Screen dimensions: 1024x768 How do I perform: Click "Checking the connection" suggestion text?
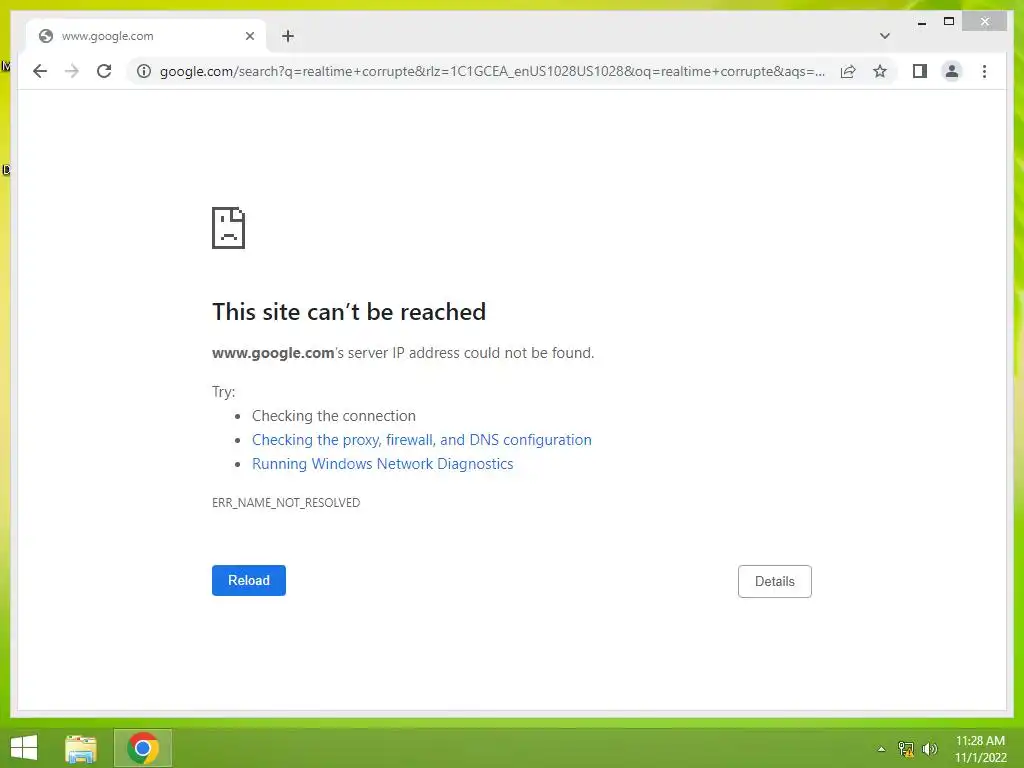pyautogui.click(x=334, y=416)
